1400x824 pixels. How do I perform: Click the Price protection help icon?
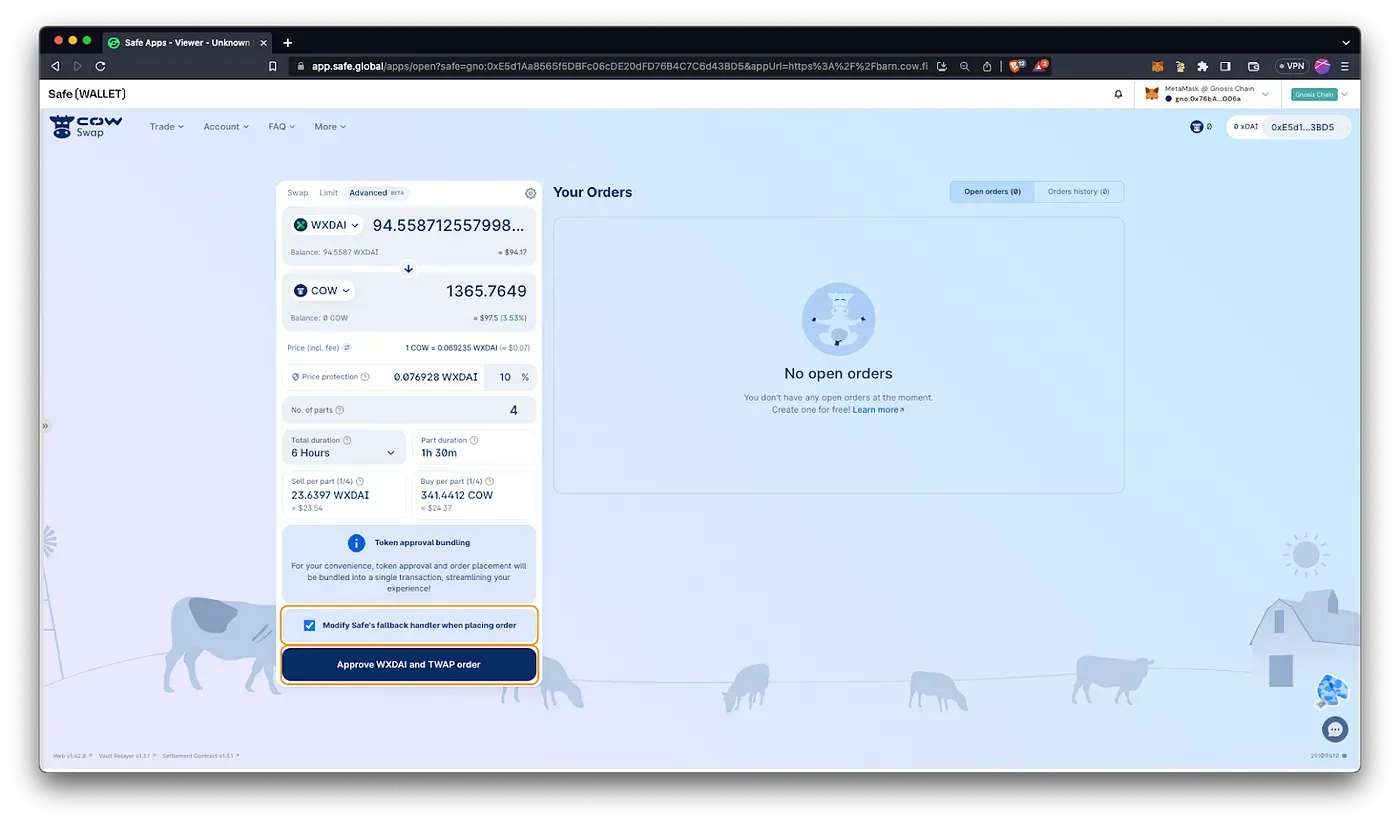tap(365, 377)
